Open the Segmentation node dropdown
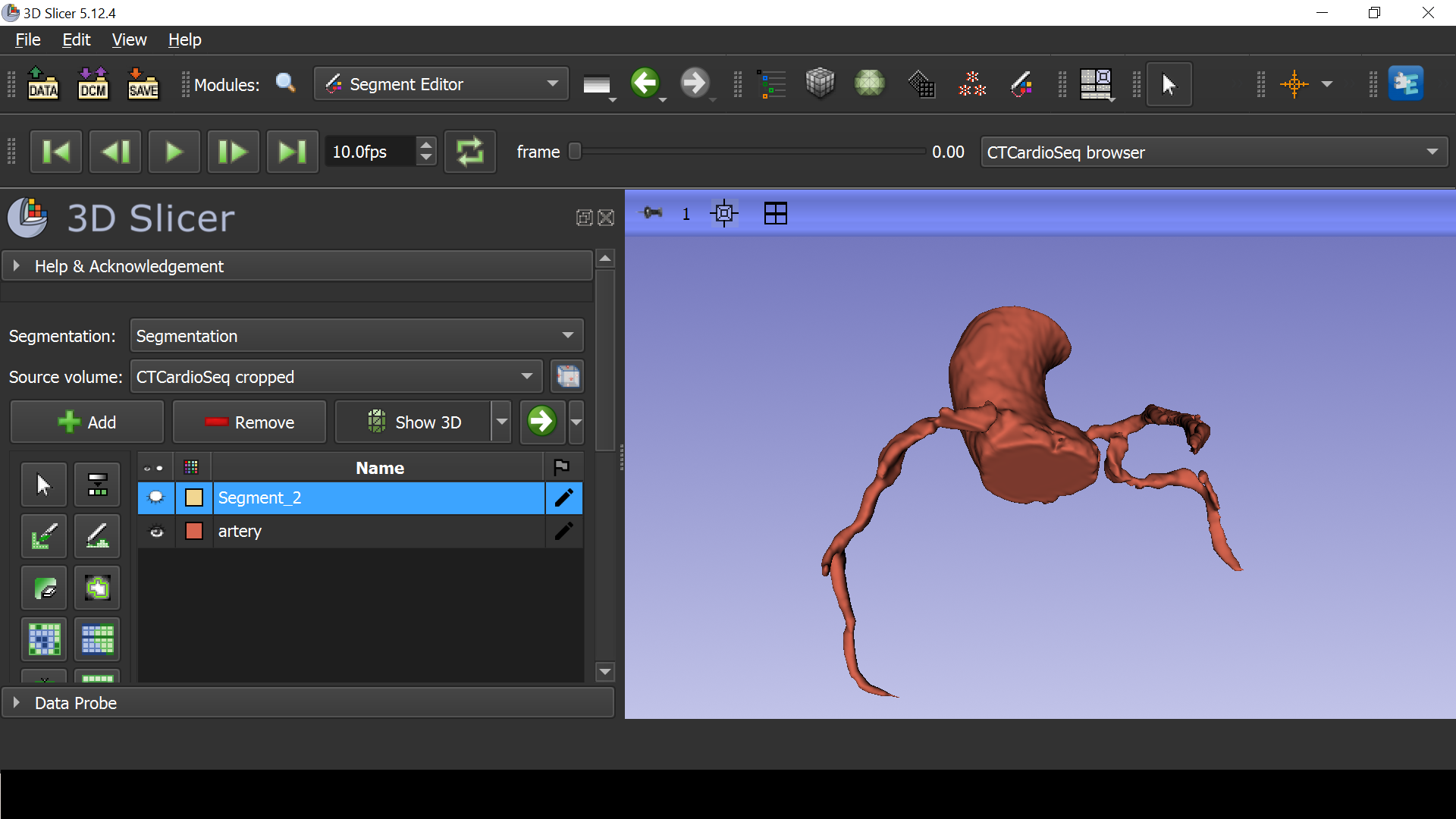 (x=356, y=336)
